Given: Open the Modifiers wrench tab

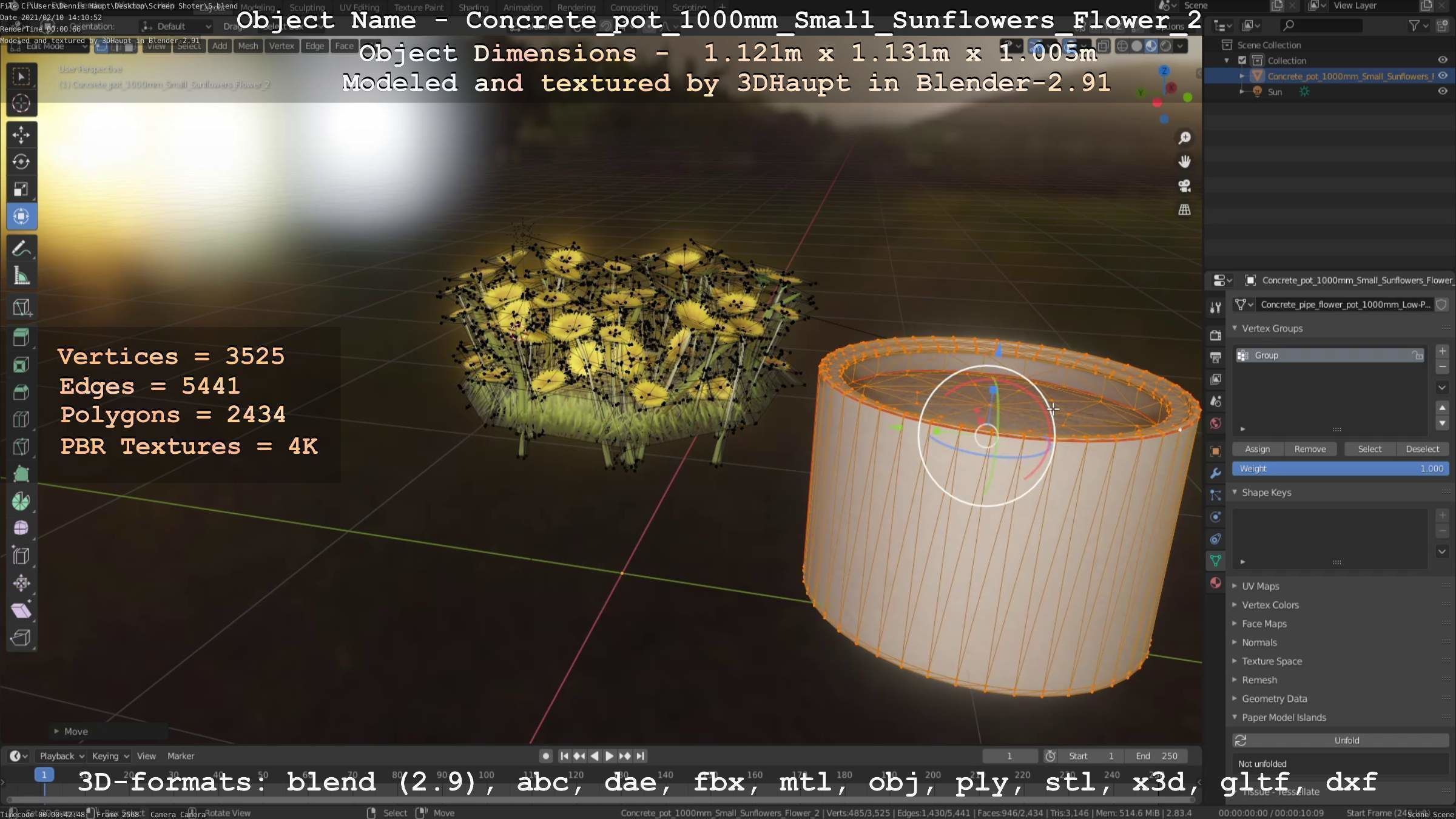Looking at the screenshot, I should (x=1216, y=473).
